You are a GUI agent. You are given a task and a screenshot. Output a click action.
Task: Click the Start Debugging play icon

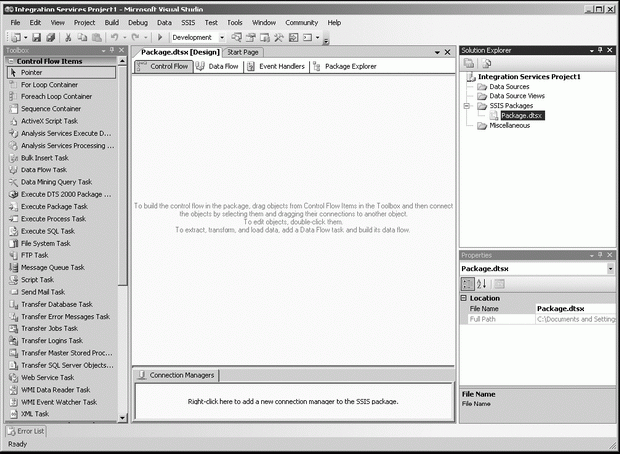[x=160, y=38]
